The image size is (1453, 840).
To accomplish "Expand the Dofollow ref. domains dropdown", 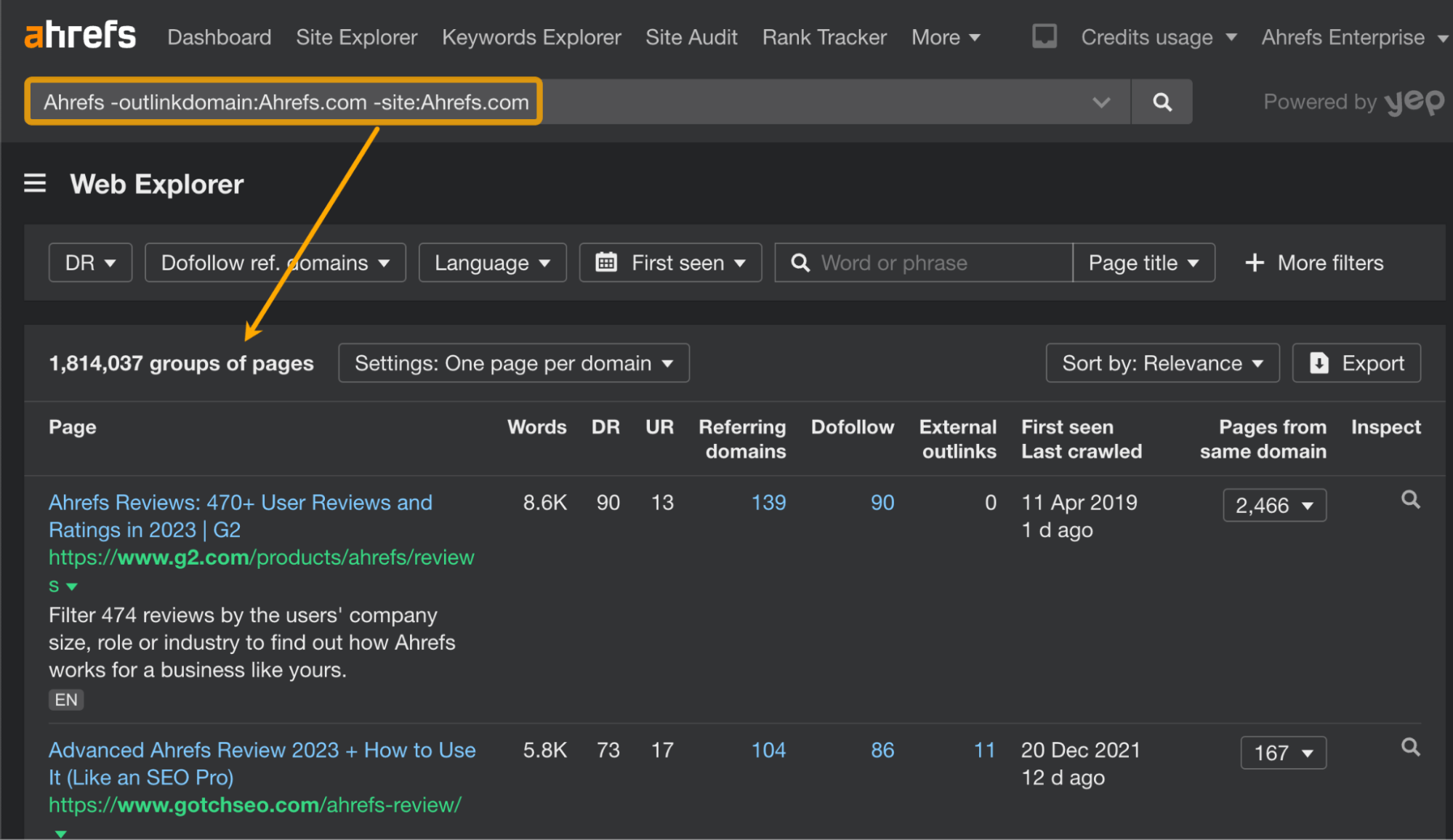I will pyautogui.click(x=272, y=263).
